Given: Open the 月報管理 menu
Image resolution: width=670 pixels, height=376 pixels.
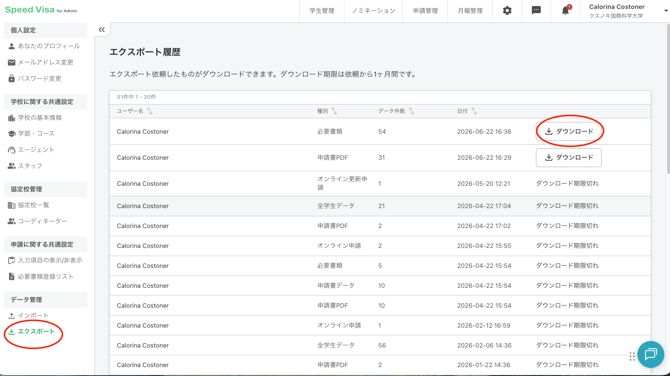Looking at the screenshot, I should 470,11.
